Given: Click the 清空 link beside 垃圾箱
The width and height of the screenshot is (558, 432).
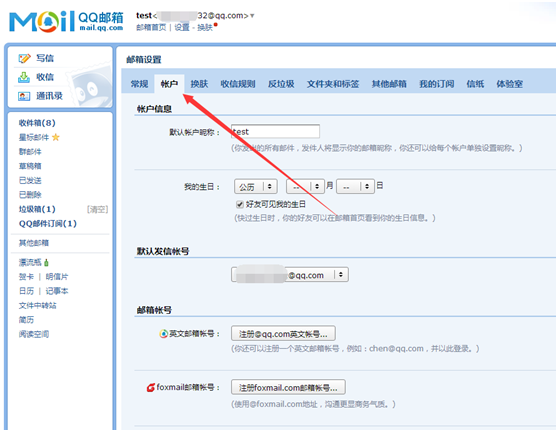Looking at the screenshot, I should tap(98, 209).
